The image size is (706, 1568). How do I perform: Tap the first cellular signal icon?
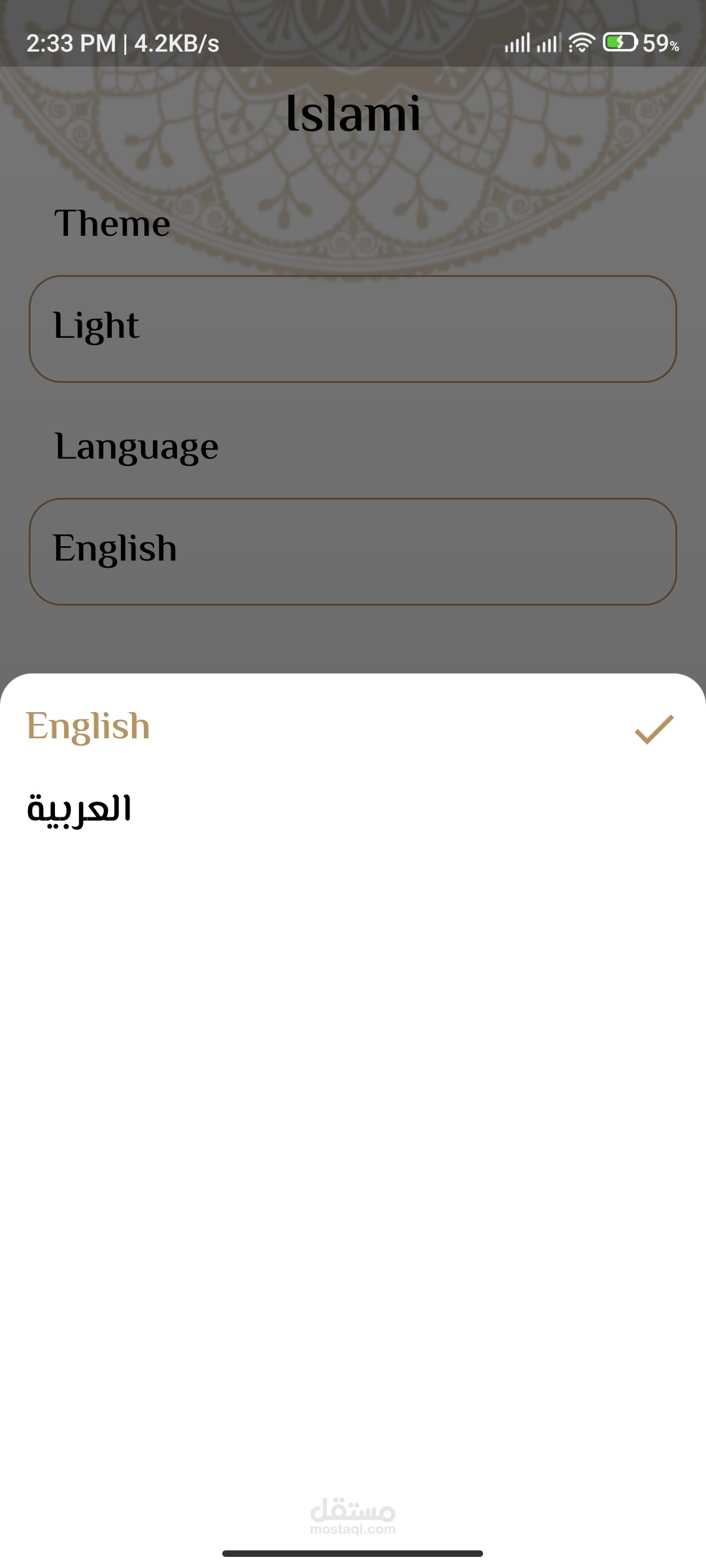tap(517, 43)
